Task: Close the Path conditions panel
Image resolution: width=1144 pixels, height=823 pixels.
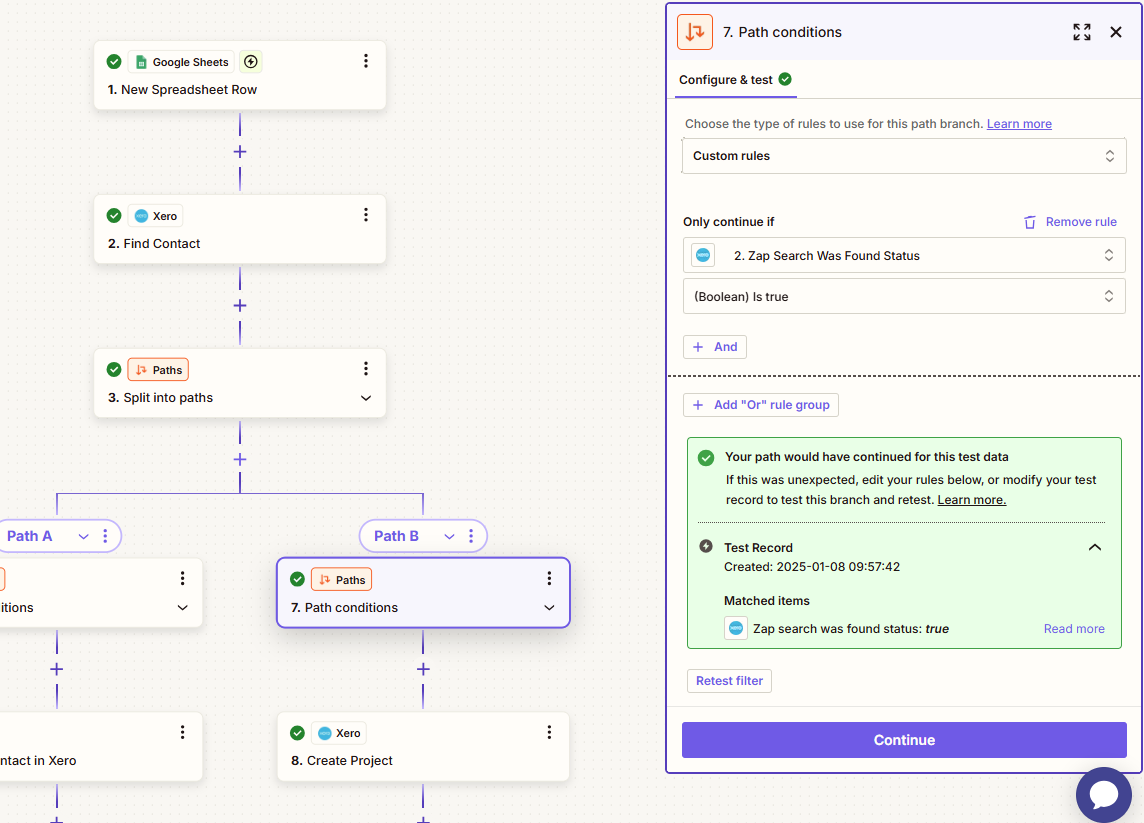Action: tap(1116, 32)
